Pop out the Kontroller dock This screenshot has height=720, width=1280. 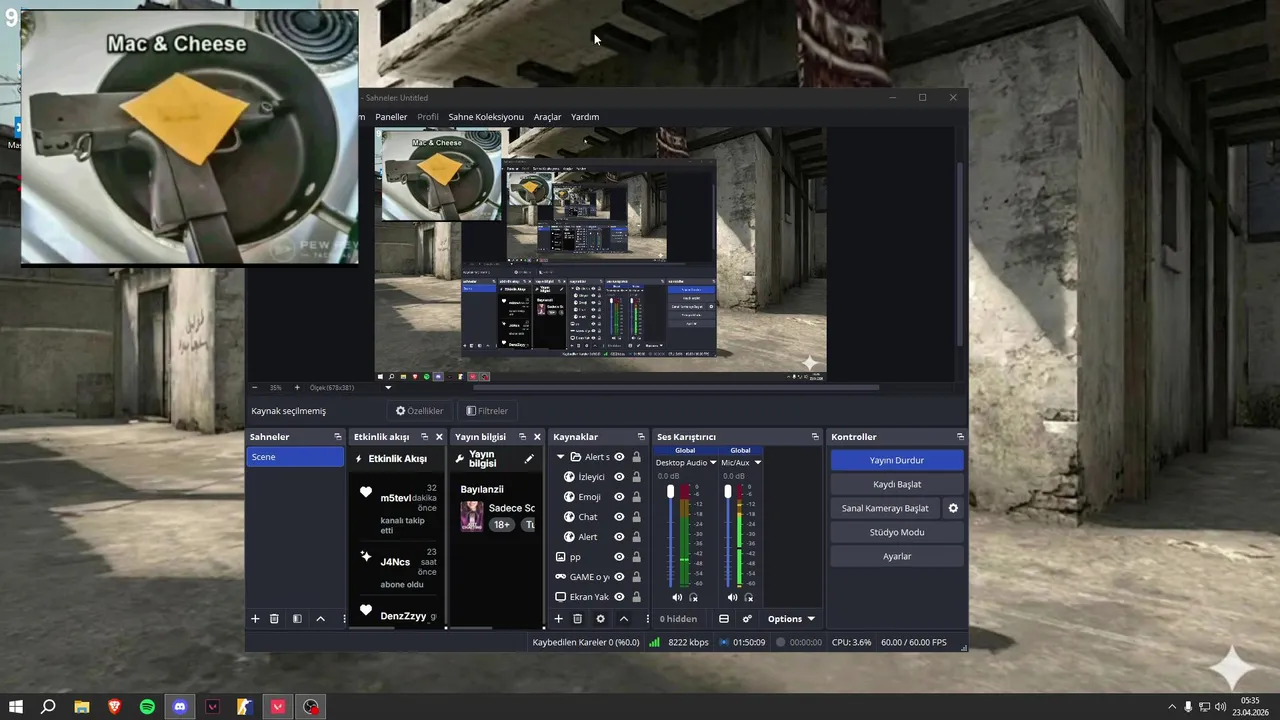pos(960,437)
